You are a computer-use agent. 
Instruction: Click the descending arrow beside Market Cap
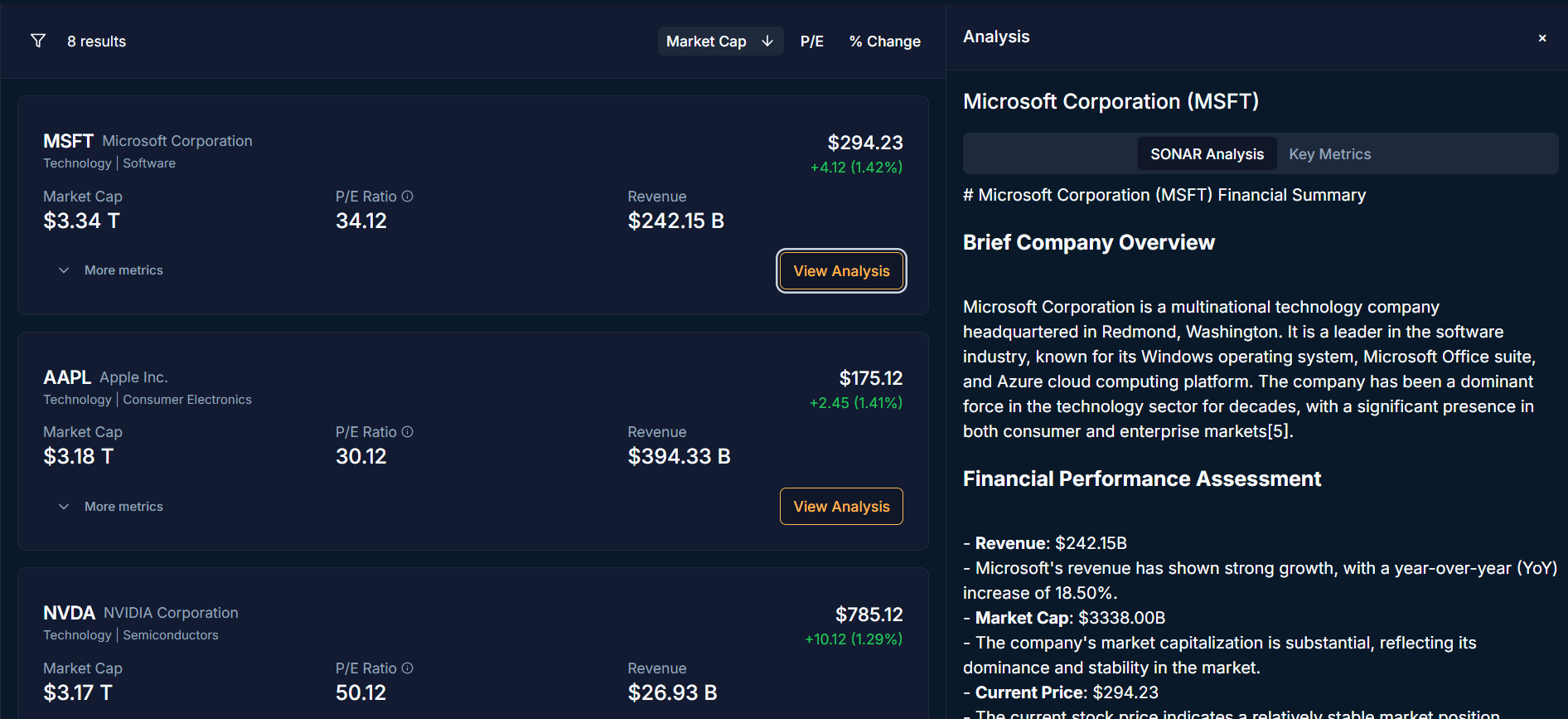tap(767, 41)
